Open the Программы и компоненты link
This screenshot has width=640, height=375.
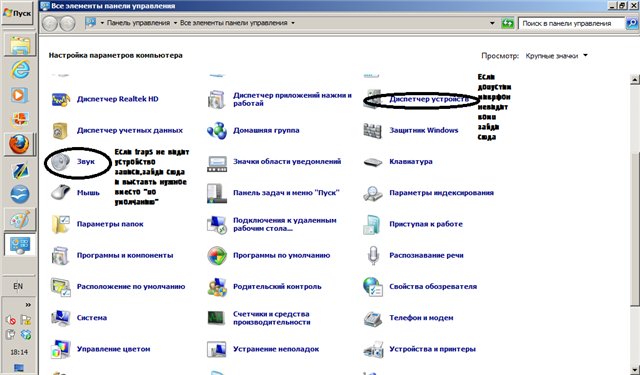[x=125, y=255]
